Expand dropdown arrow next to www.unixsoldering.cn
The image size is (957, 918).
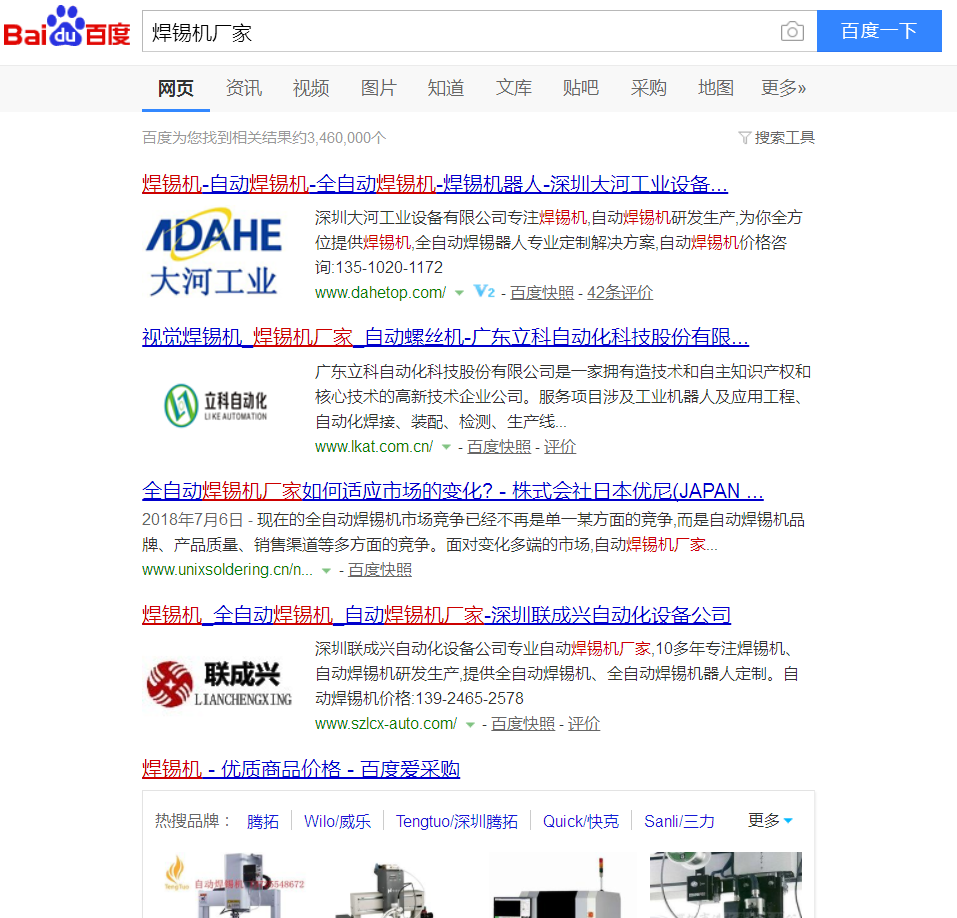point(327,571)
